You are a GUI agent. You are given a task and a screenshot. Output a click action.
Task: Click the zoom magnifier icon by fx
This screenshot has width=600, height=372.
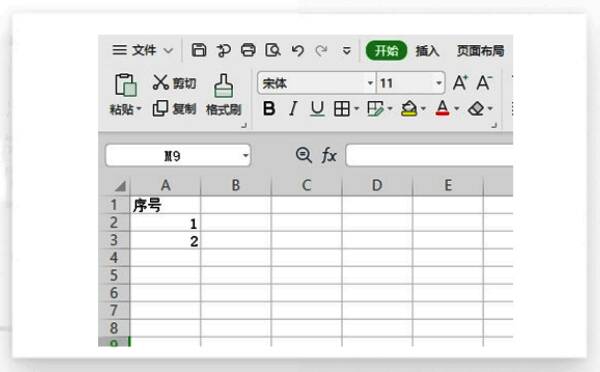304,155
